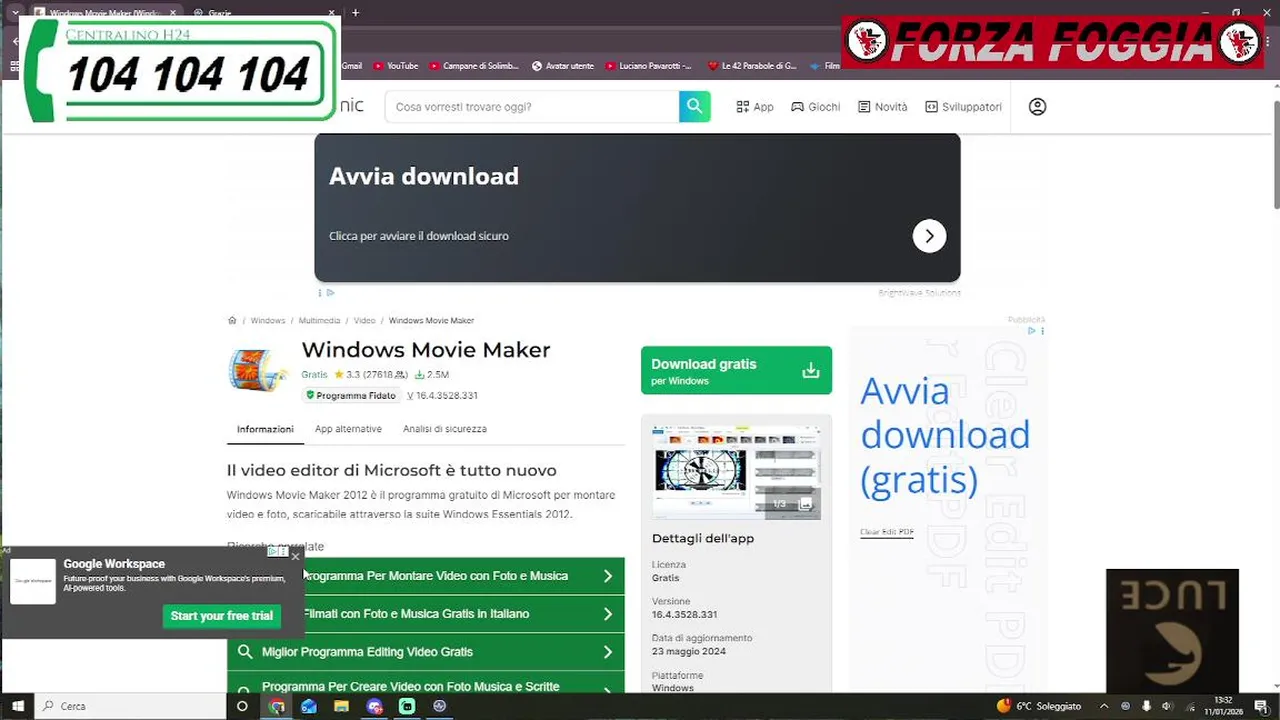Viewport: 1280px width, 720px height.
Task: Go to Multimedia in the breadcrumb
Action: click(x=319, y=321)
